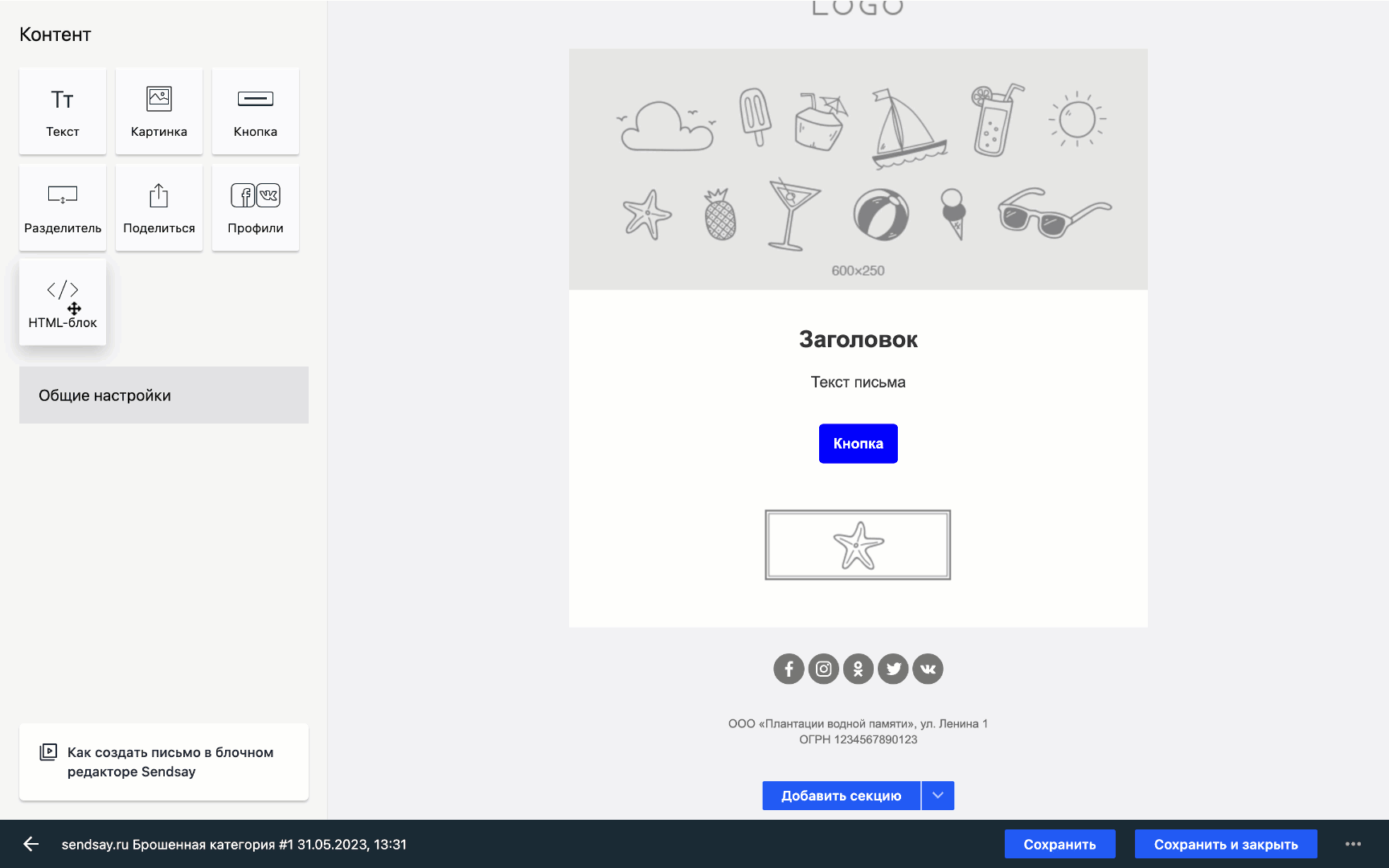
Task: Select the Картинка content block
Action: (159, 111)
